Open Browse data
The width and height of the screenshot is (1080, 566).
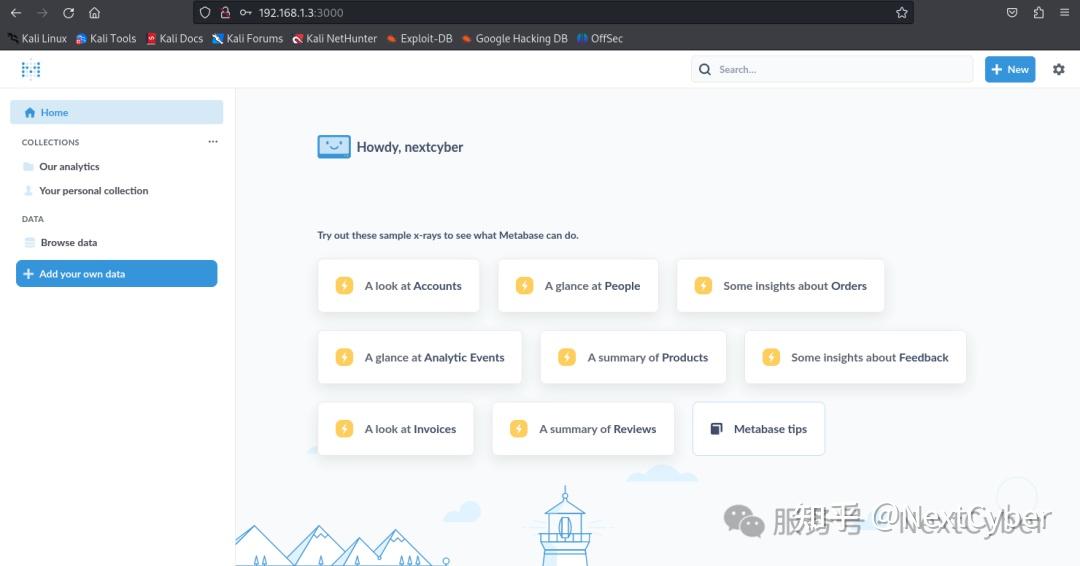pyautogui.click(x=68, y=242)
